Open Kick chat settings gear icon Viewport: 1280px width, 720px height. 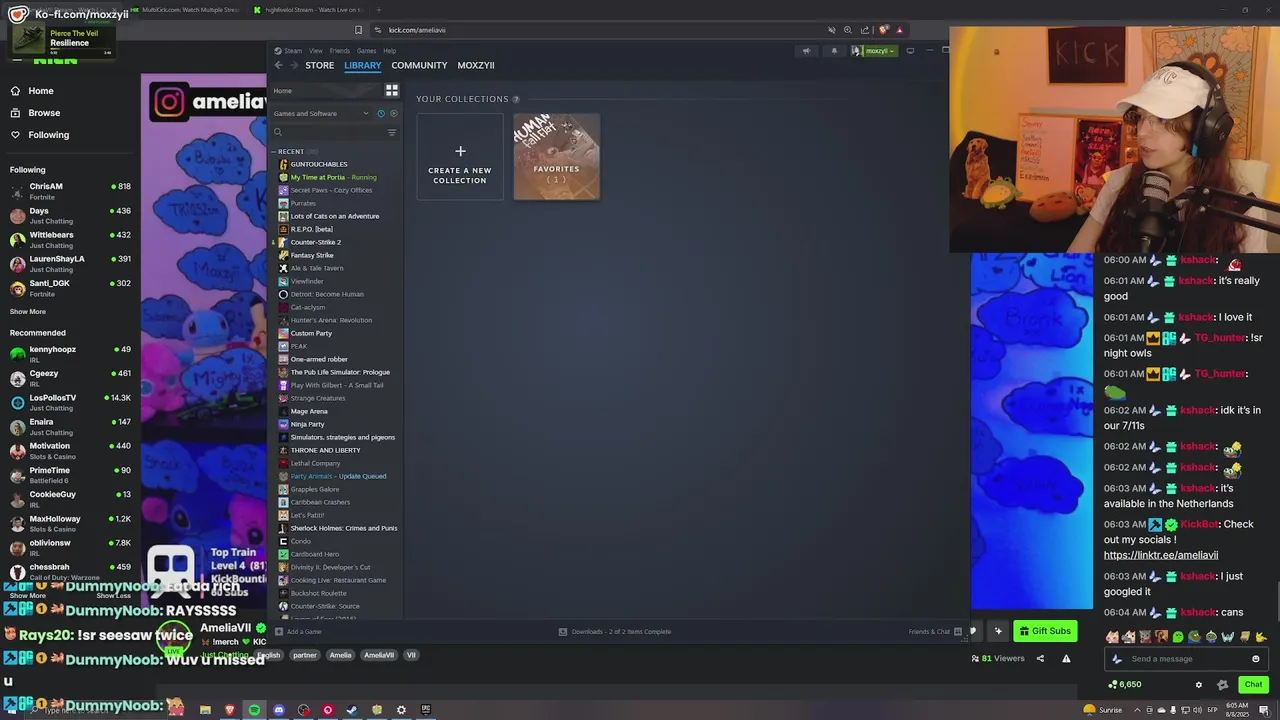click(x=1199, y=685)
